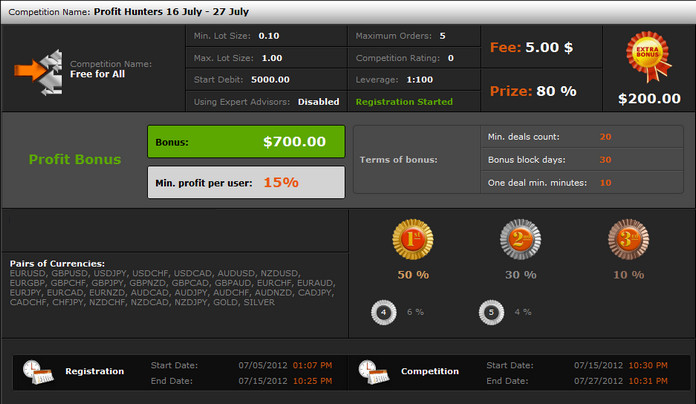Screen dimensions: 696x404
Task: Click the Registration clock calendar icon
Action: pyautogui.click(x=38, y=372)
